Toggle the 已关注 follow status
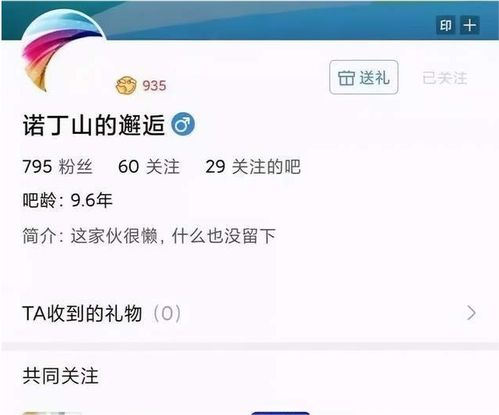Image resolution: width=499 pixels, height=415 pixels. click(x=445, y=78)
